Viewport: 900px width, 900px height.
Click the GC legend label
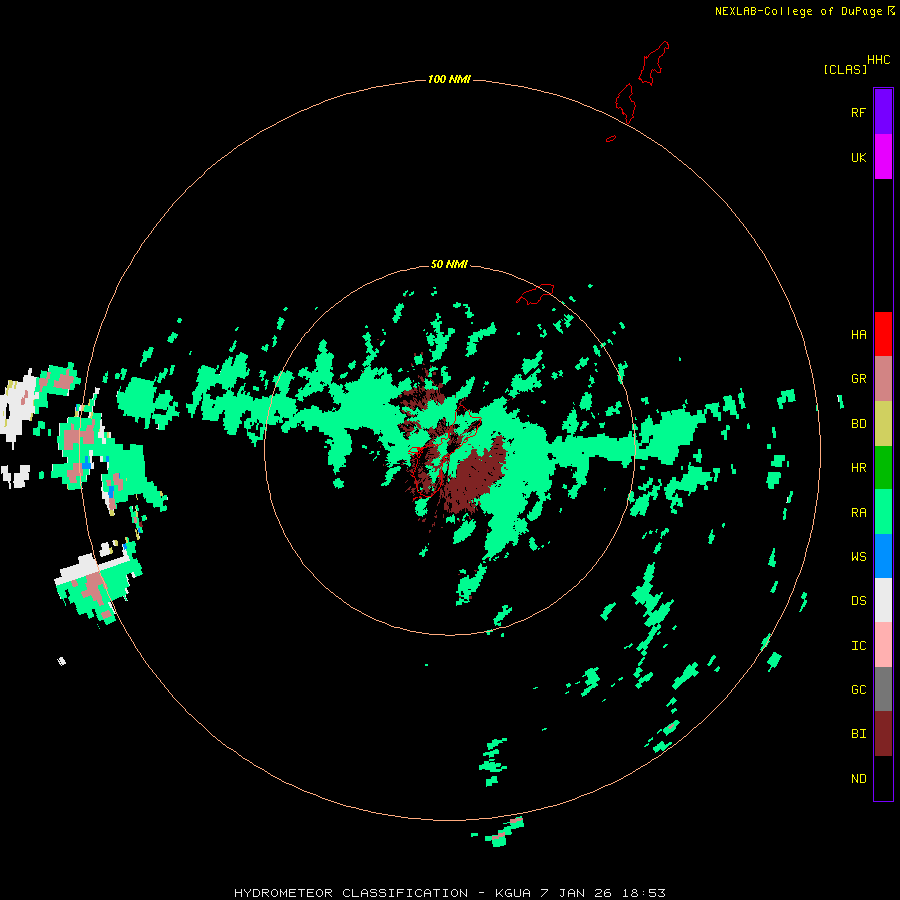click(x=858, y=690)
